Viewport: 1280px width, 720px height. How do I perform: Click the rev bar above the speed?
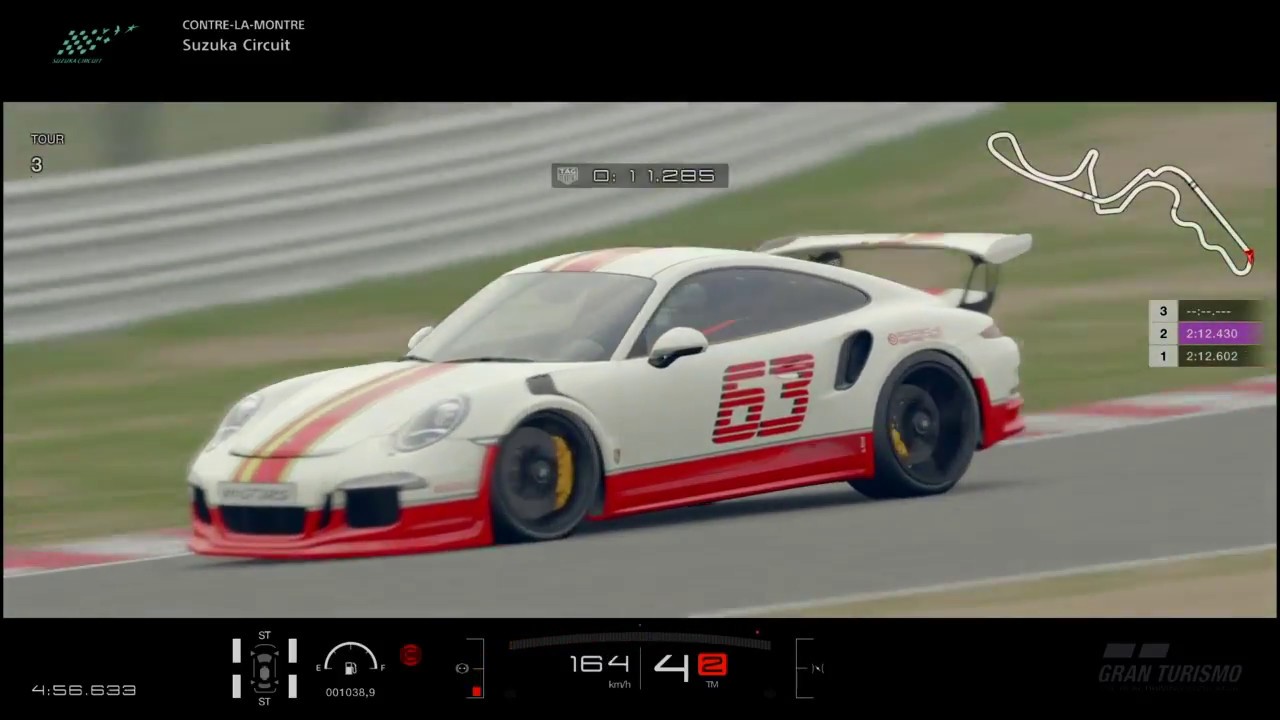639,641
